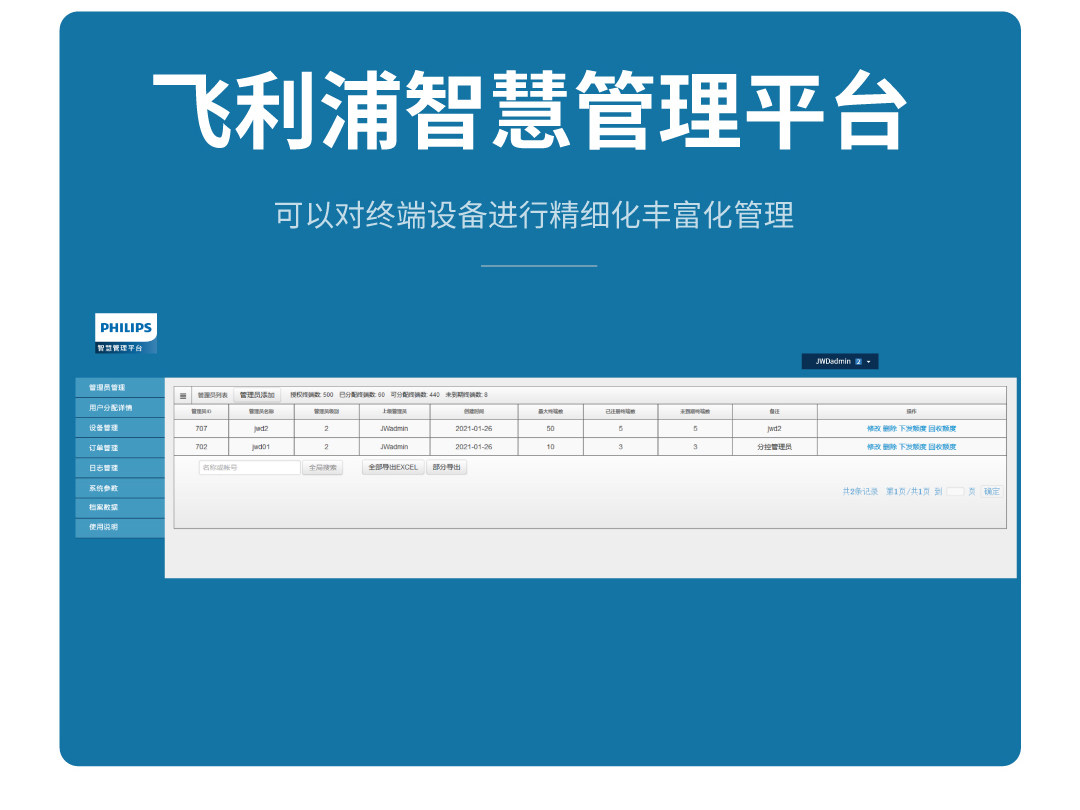The image size is (1080, 810).
Task: Click the 备注 column header
Action: coord(775,412)
